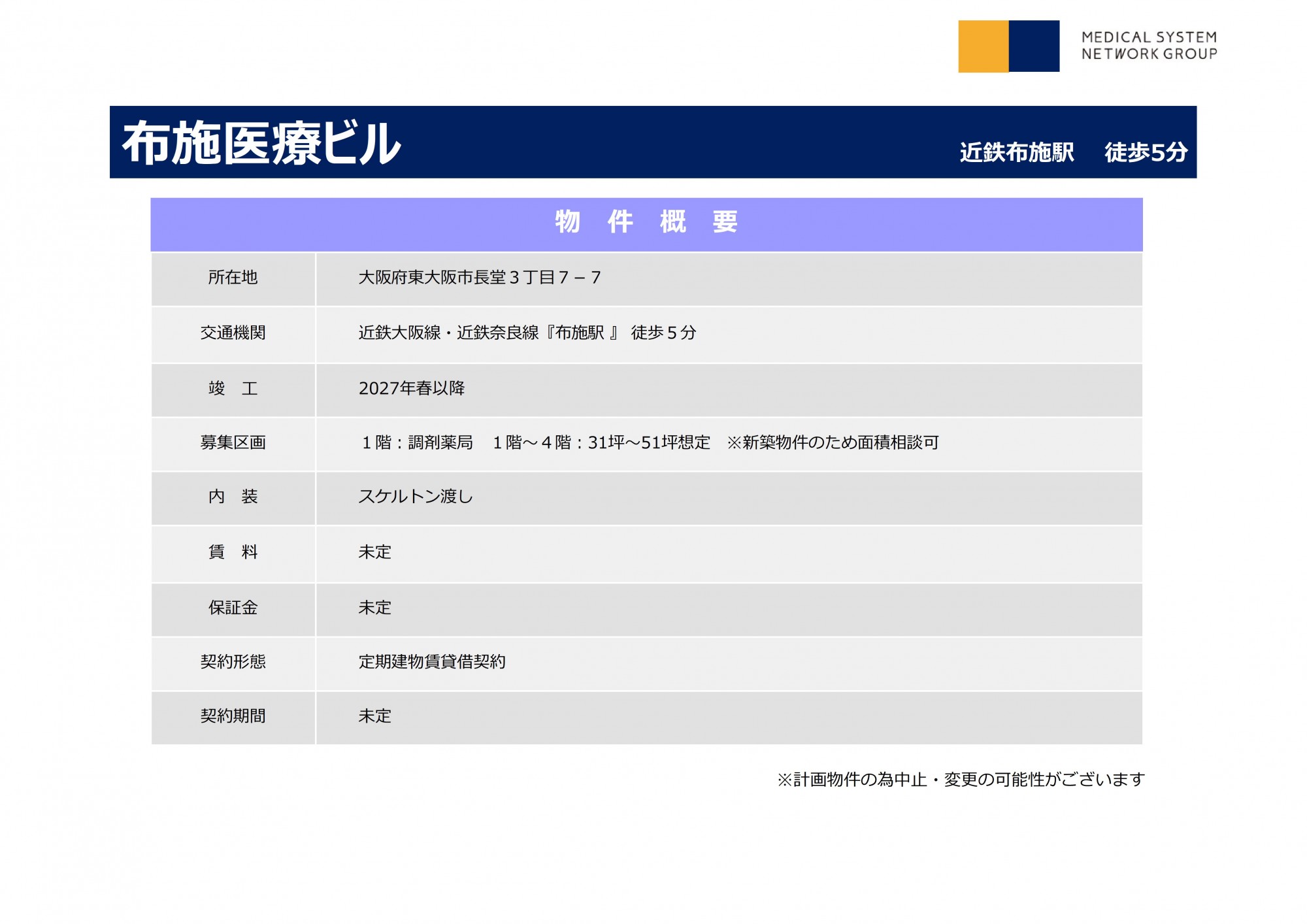
Task: Click the 近鉄大阪線・近鉄奈良線 access text
Action: pos(527,333)
